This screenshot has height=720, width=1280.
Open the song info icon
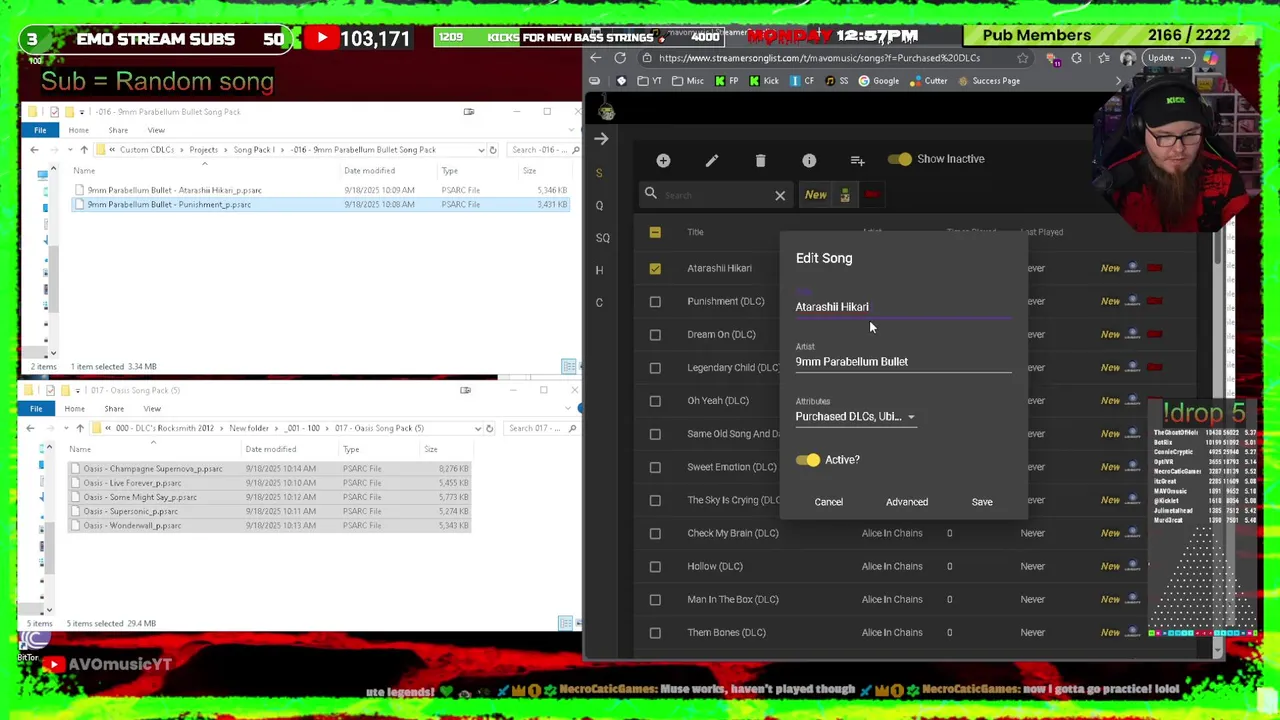pos(809,160)
